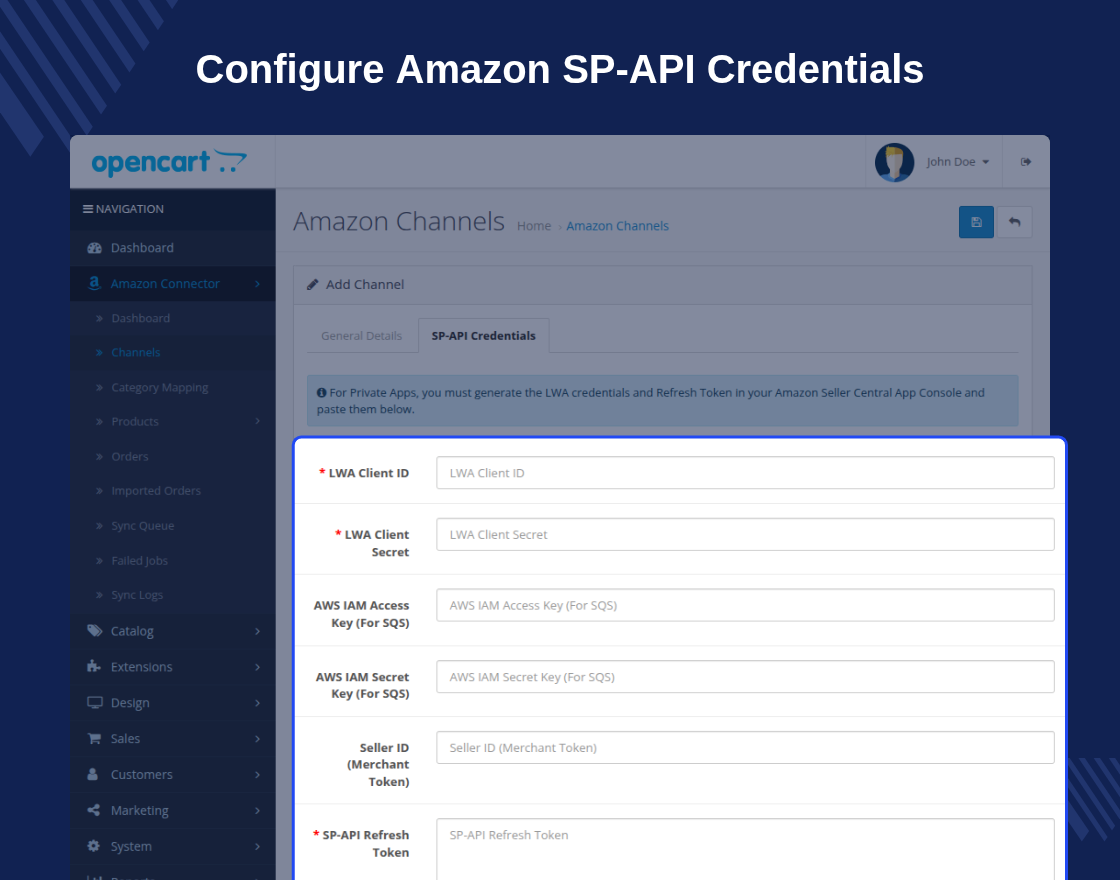This screenshot has height=880, width=1120.
Task: Click the System menu label
Action: [x=131, y=846]
